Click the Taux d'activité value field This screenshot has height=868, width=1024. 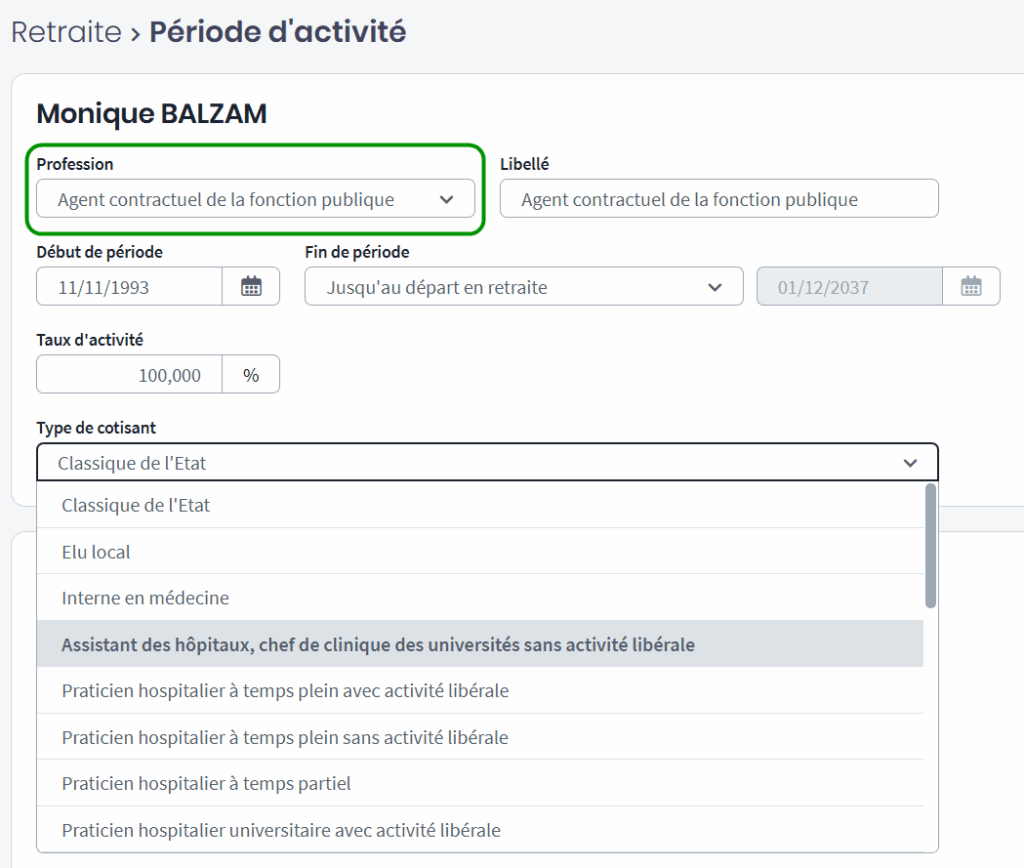130,375
